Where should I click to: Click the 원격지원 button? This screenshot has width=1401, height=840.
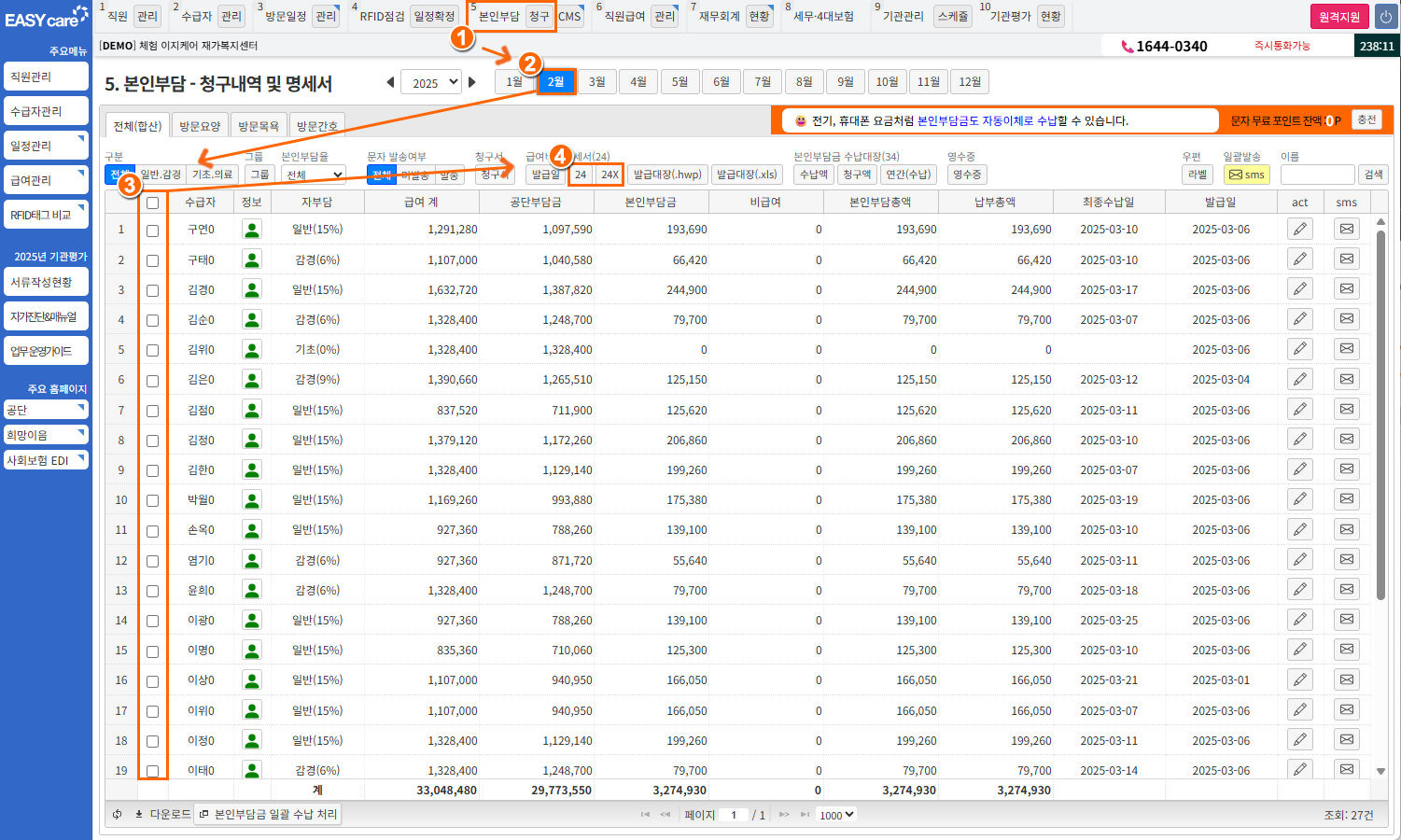(x=1338, y=17)
